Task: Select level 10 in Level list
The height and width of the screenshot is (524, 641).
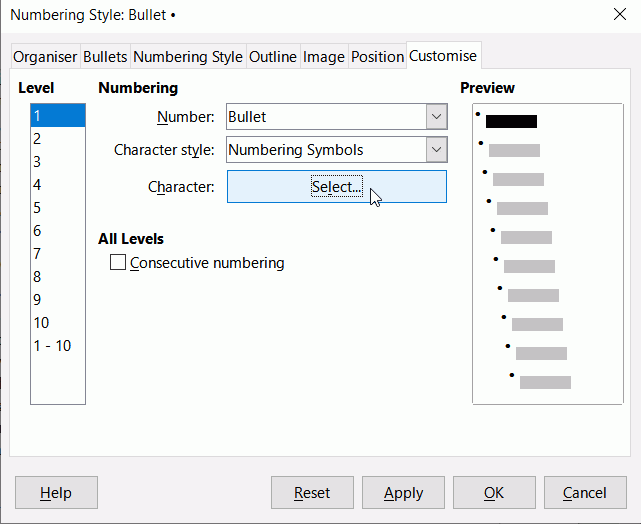Action: point(58,322)
